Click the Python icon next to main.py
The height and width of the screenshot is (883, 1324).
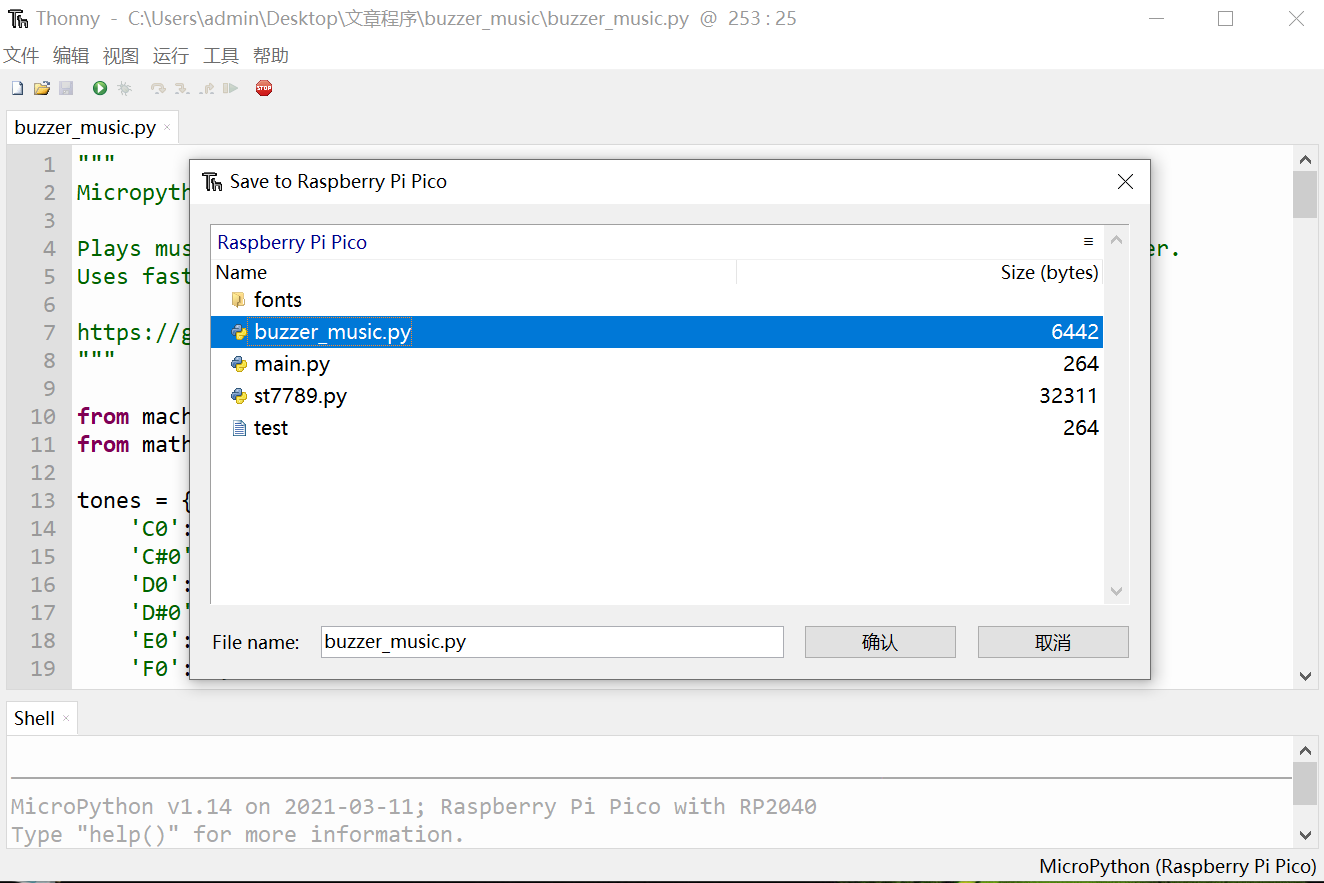coord(239,365)
